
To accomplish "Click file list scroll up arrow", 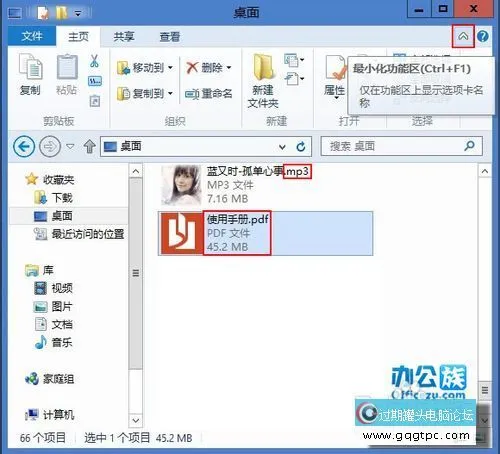I will pyautogui.click(x=485, y=171).
